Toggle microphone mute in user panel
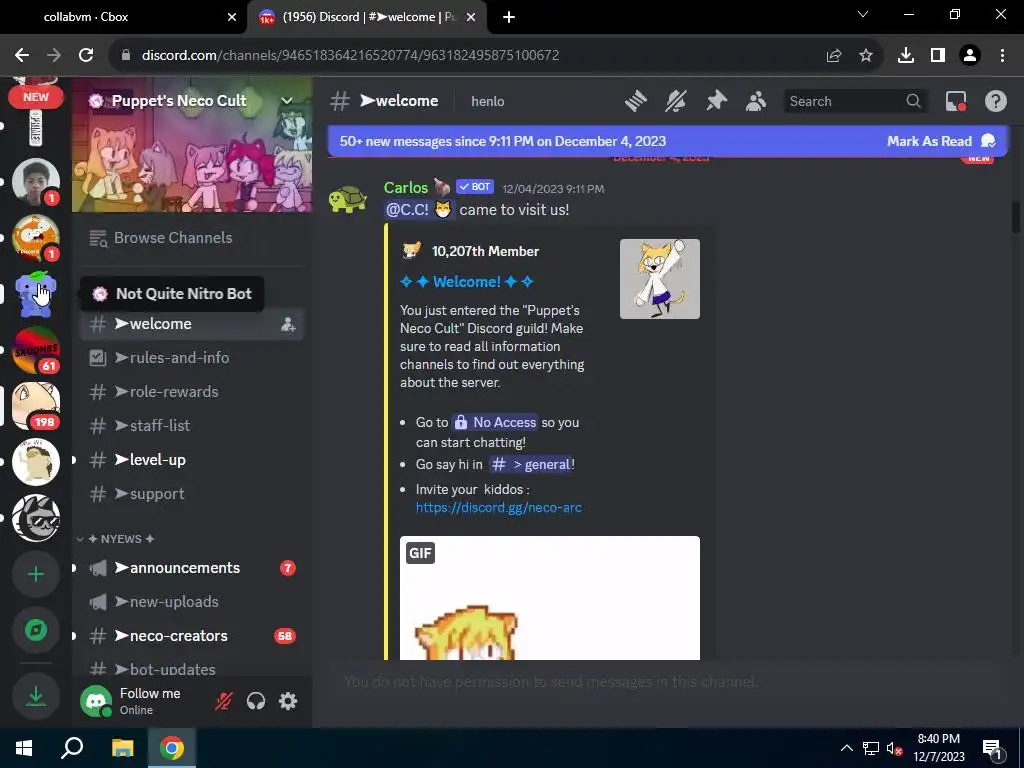The image size is (1024, 768). [x=223, y=701]
